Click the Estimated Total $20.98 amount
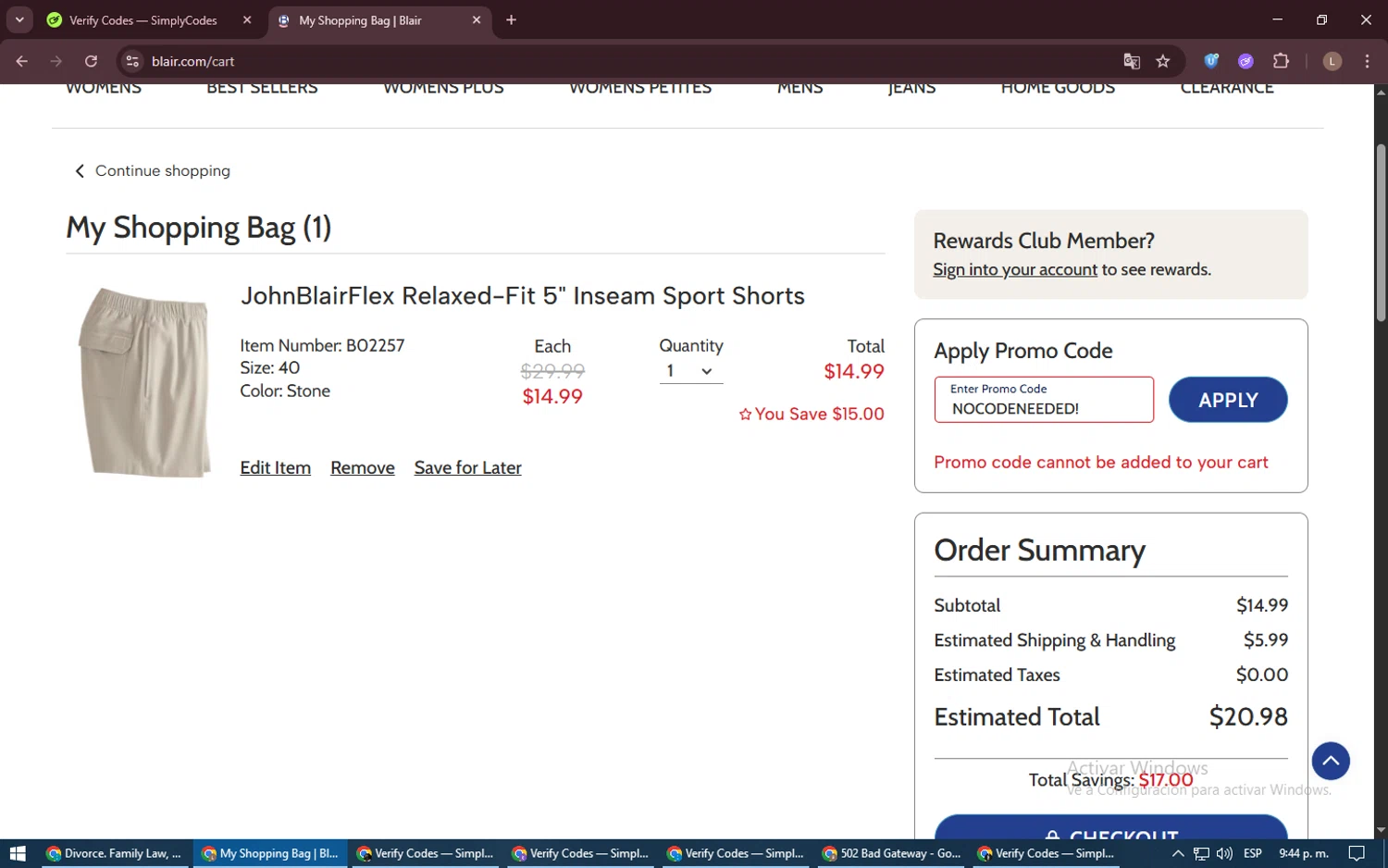Screen dimensions: 1388x868 point(1248,716)
